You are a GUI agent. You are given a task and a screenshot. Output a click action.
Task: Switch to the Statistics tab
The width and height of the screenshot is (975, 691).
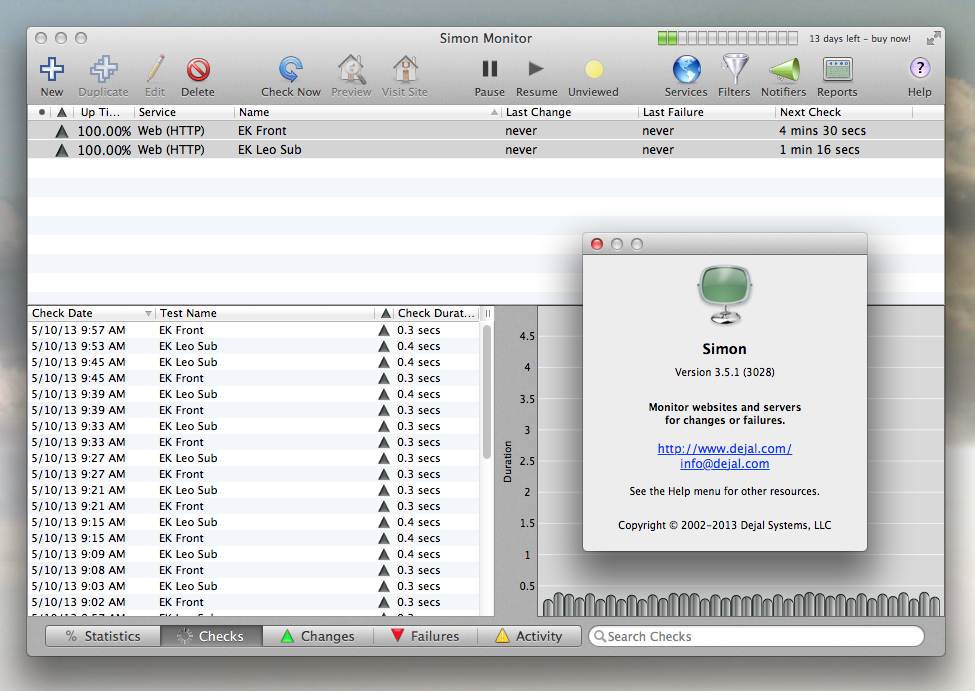point(103,636)
